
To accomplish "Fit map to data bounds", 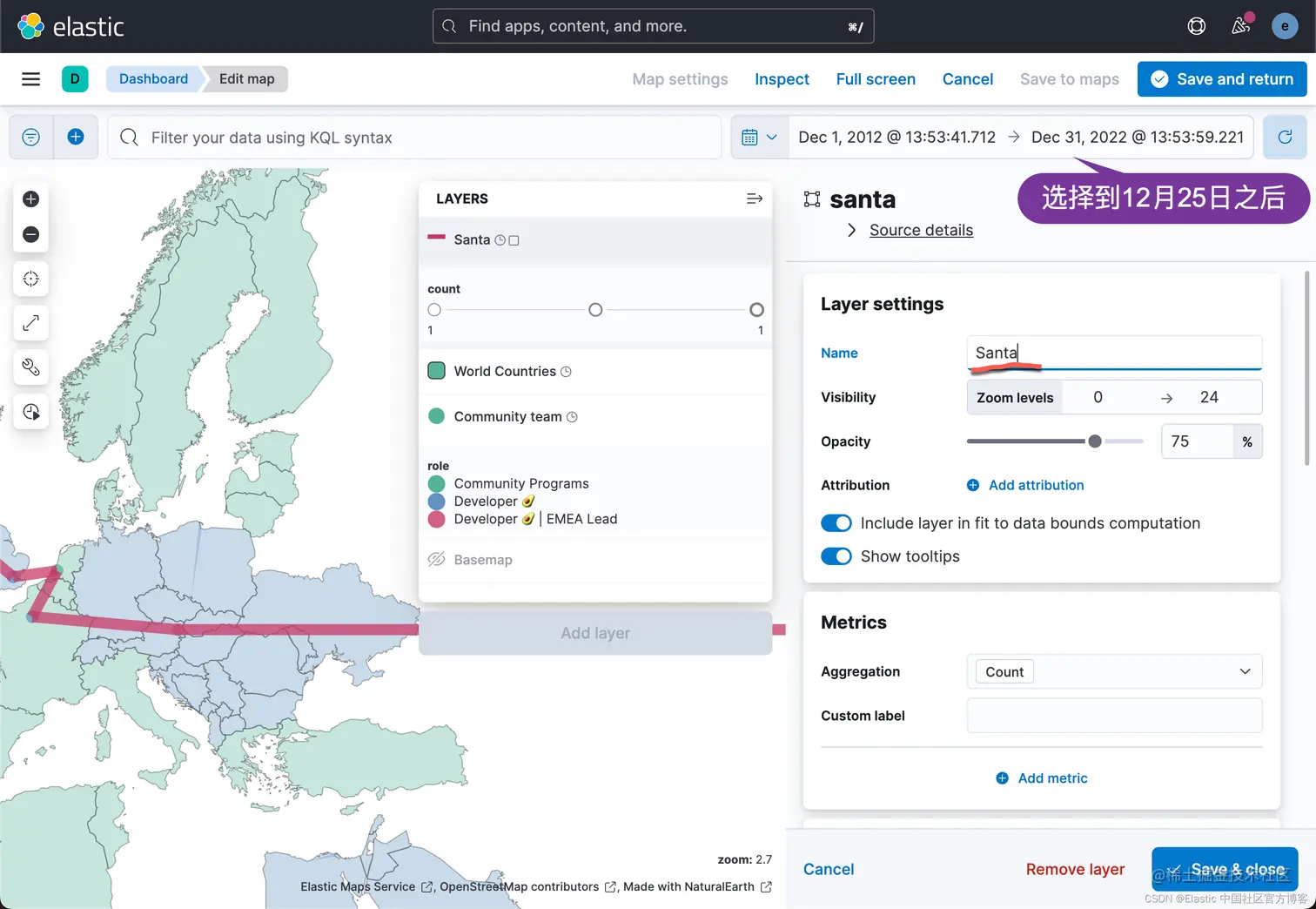I will (x=31, y=279).
